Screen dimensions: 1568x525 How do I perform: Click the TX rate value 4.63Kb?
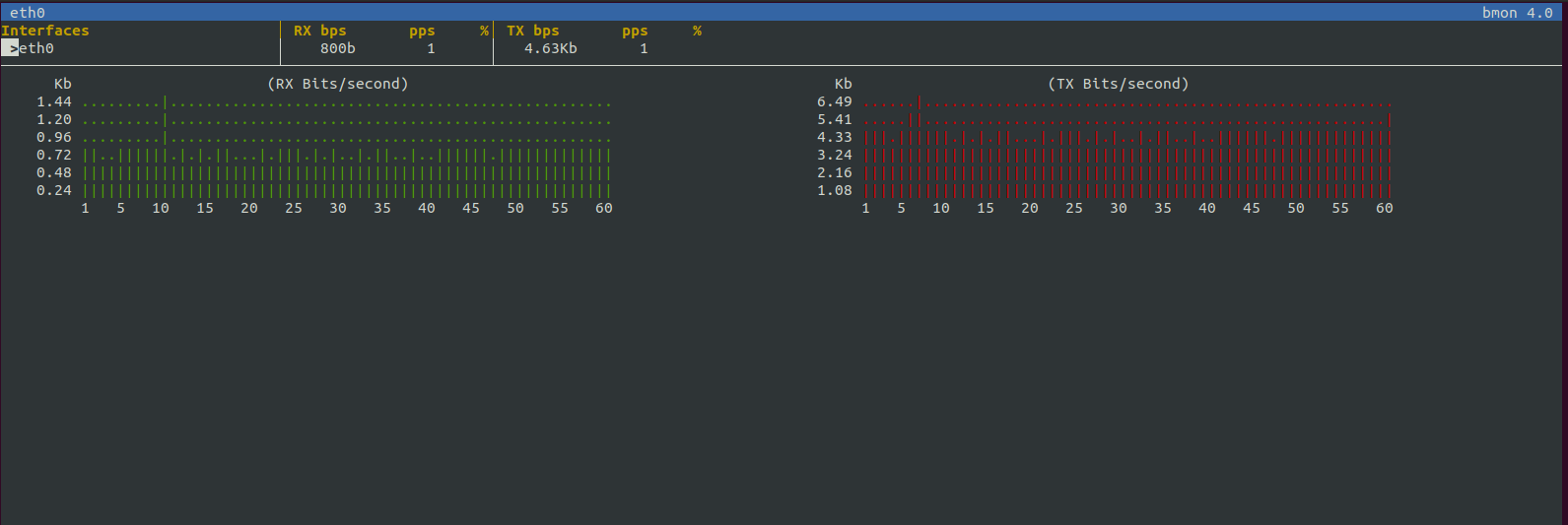click(551, 48)
